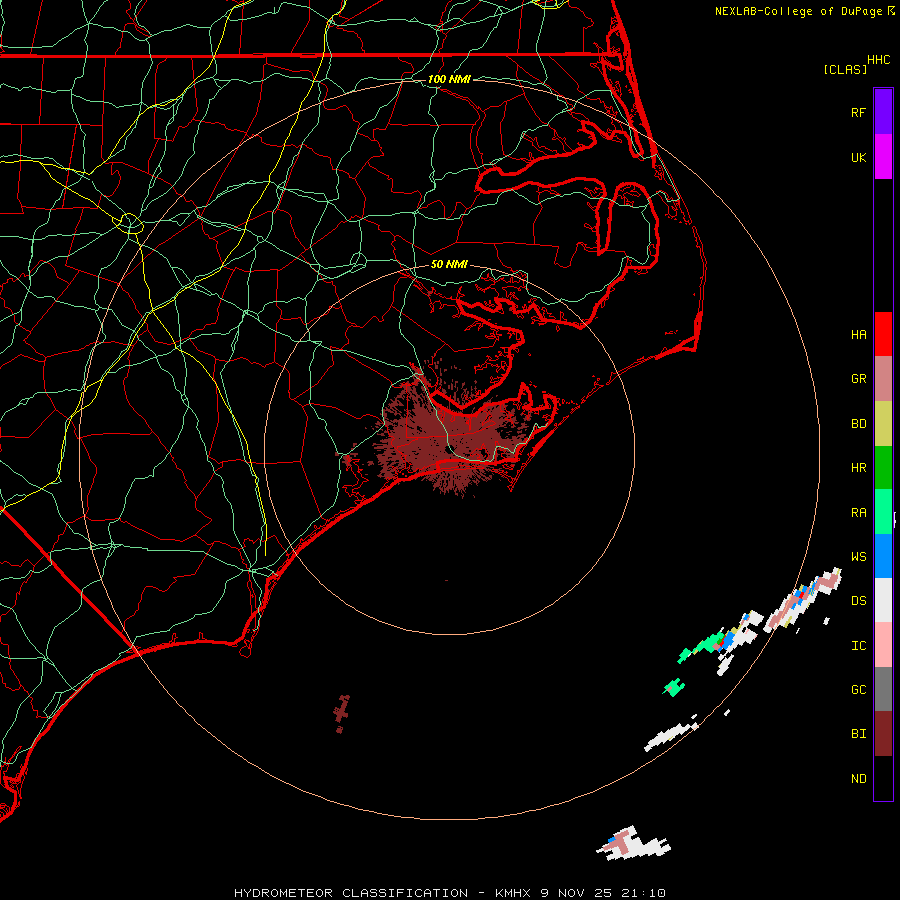The width and height of the screenshot is (900, 900).
Task: Click the BI dark red legend swatch
Action: (x=883, y=734)
